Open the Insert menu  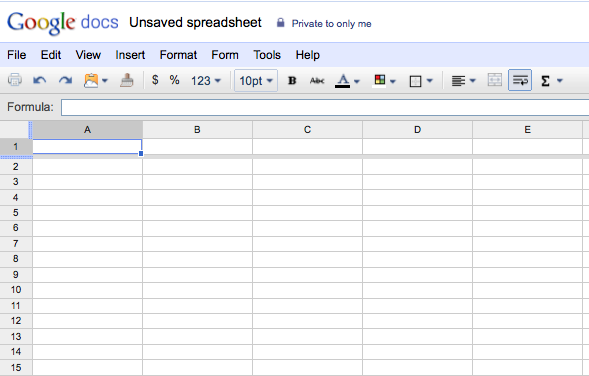click(x=130, y=55)
